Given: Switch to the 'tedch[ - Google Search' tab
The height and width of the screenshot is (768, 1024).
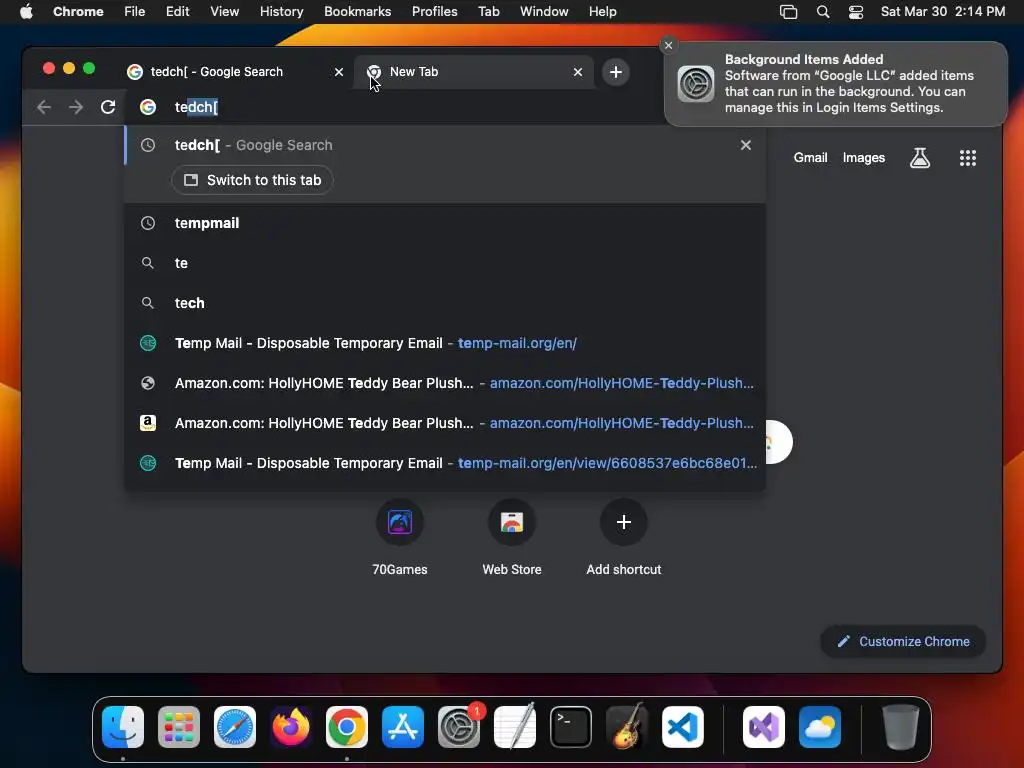Looking at the screenshot, I should (235, 72).
